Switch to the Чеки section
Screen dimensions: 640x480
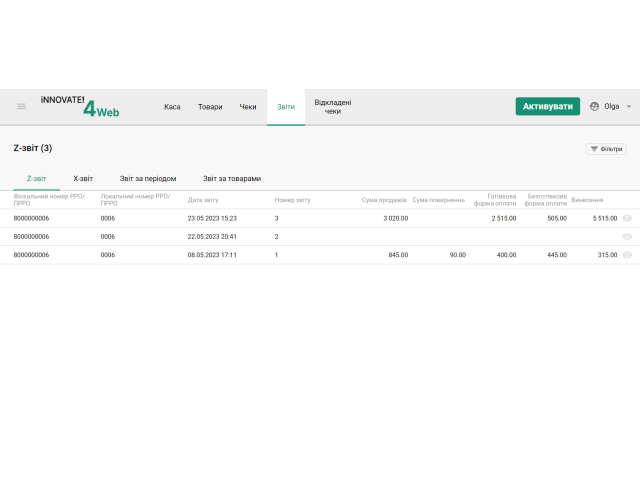[248, 106]
